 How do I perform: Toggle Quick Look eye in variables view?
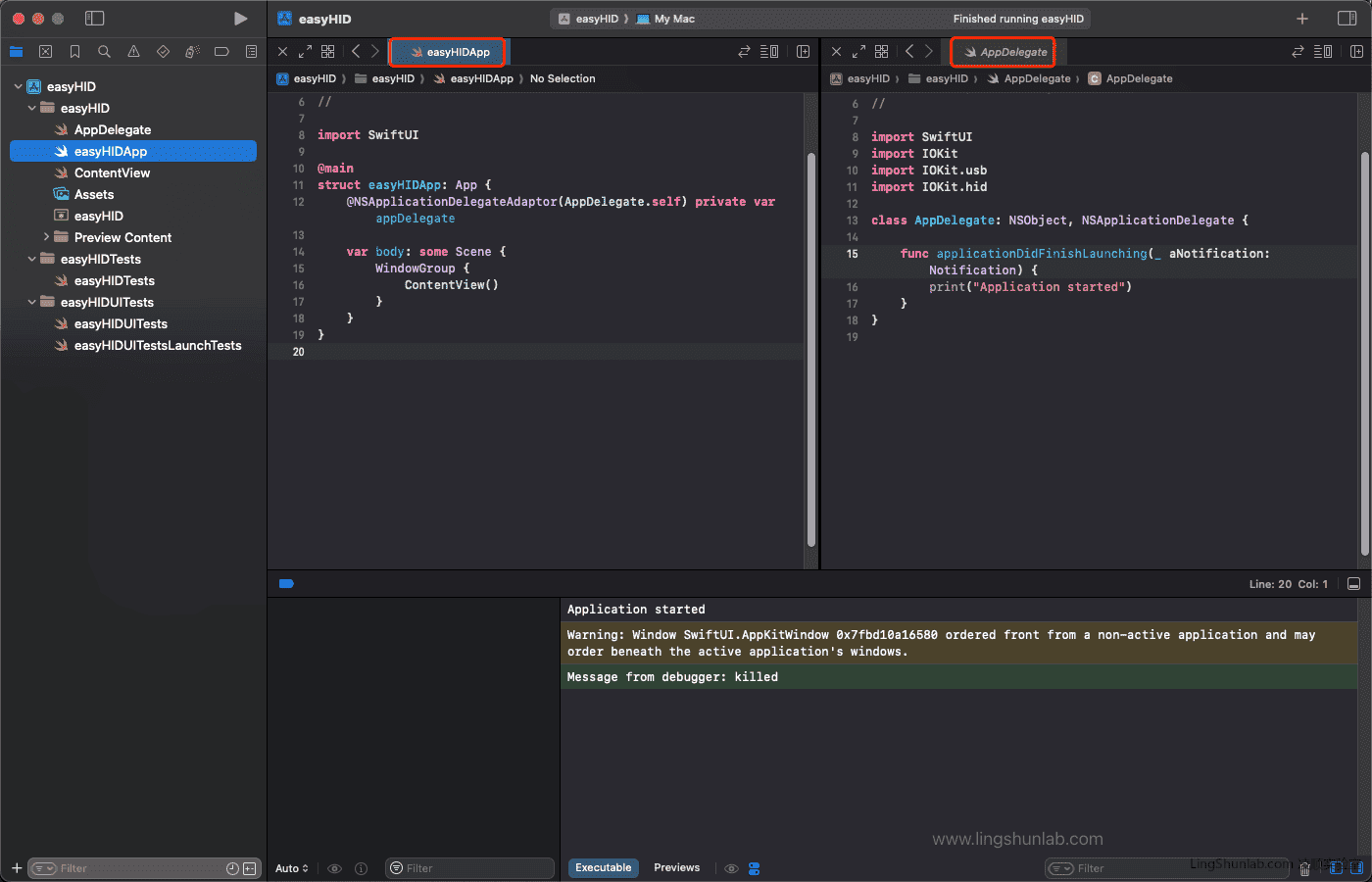coord(334,868)
